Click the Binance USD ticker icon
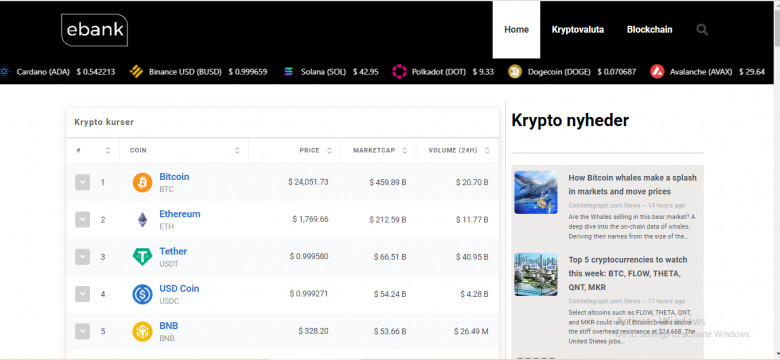The height and width of the screenshot is (360, 780). pyautogui.click(x=136, y=72)
